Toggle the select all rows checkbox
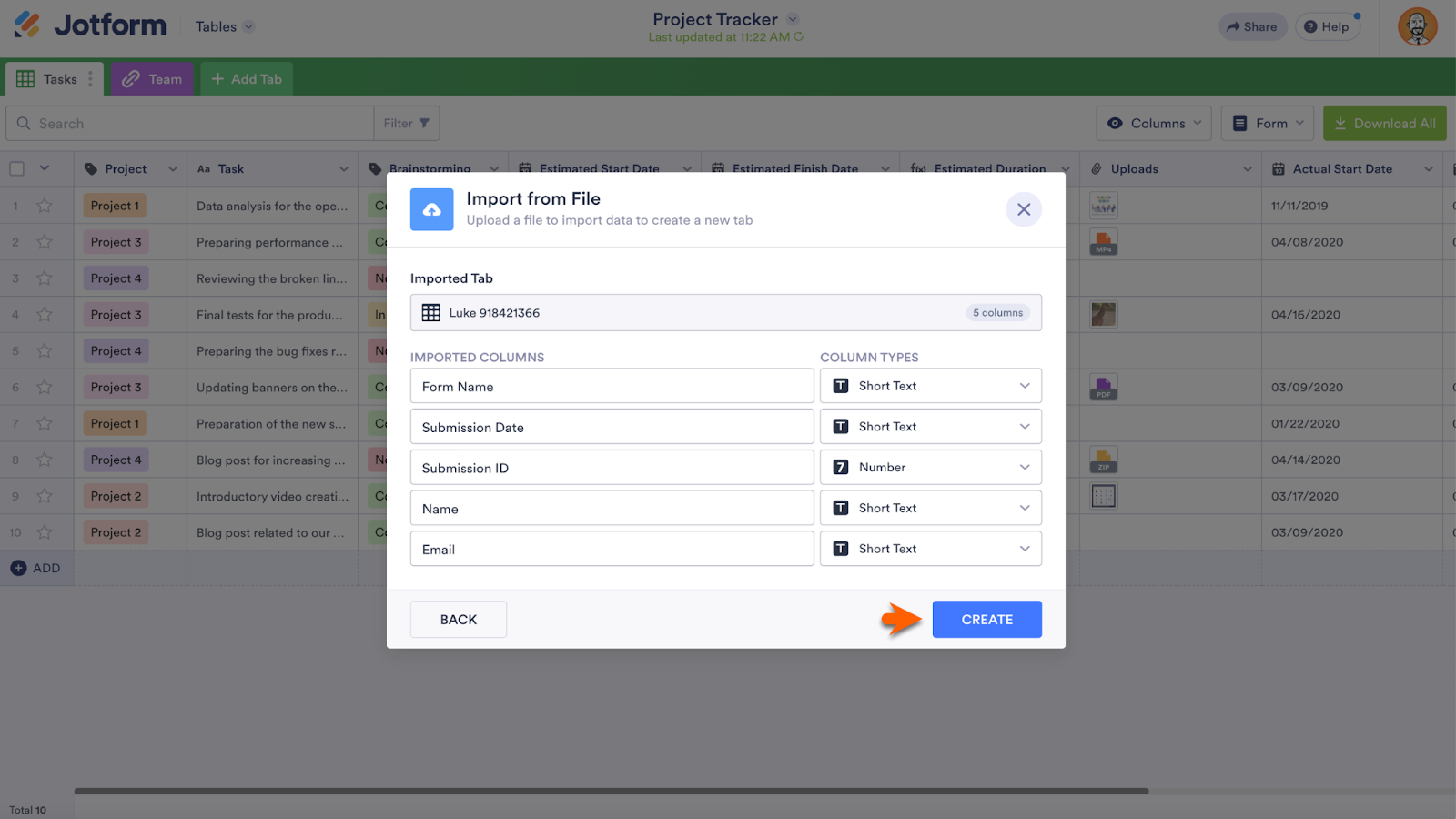This screenshot has width=1456, height=819. coord(17,168)
